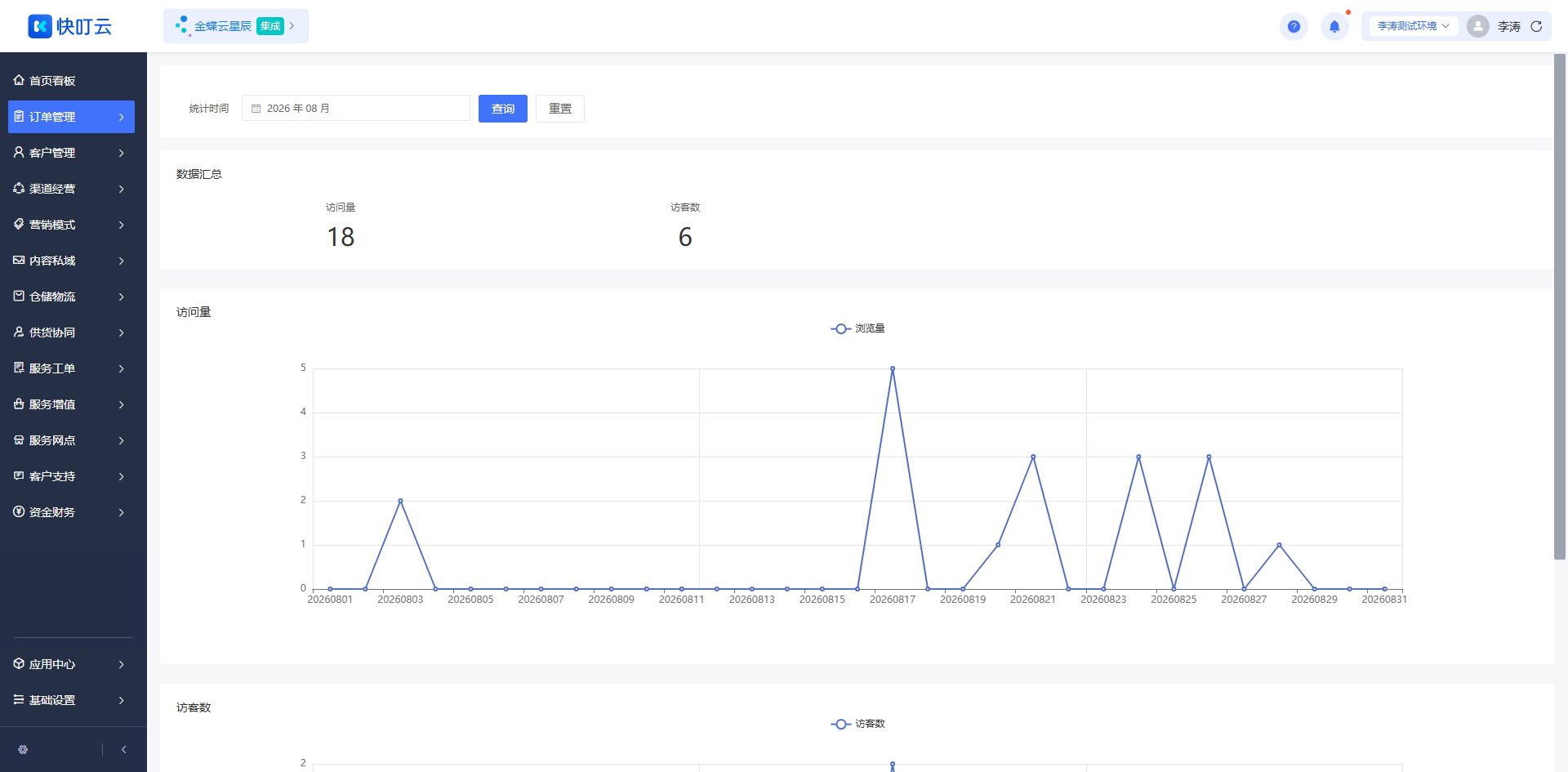Screen dimensions: 1568x772
Task: Click the 客户管理 person icon
Action: click(19, 152)
